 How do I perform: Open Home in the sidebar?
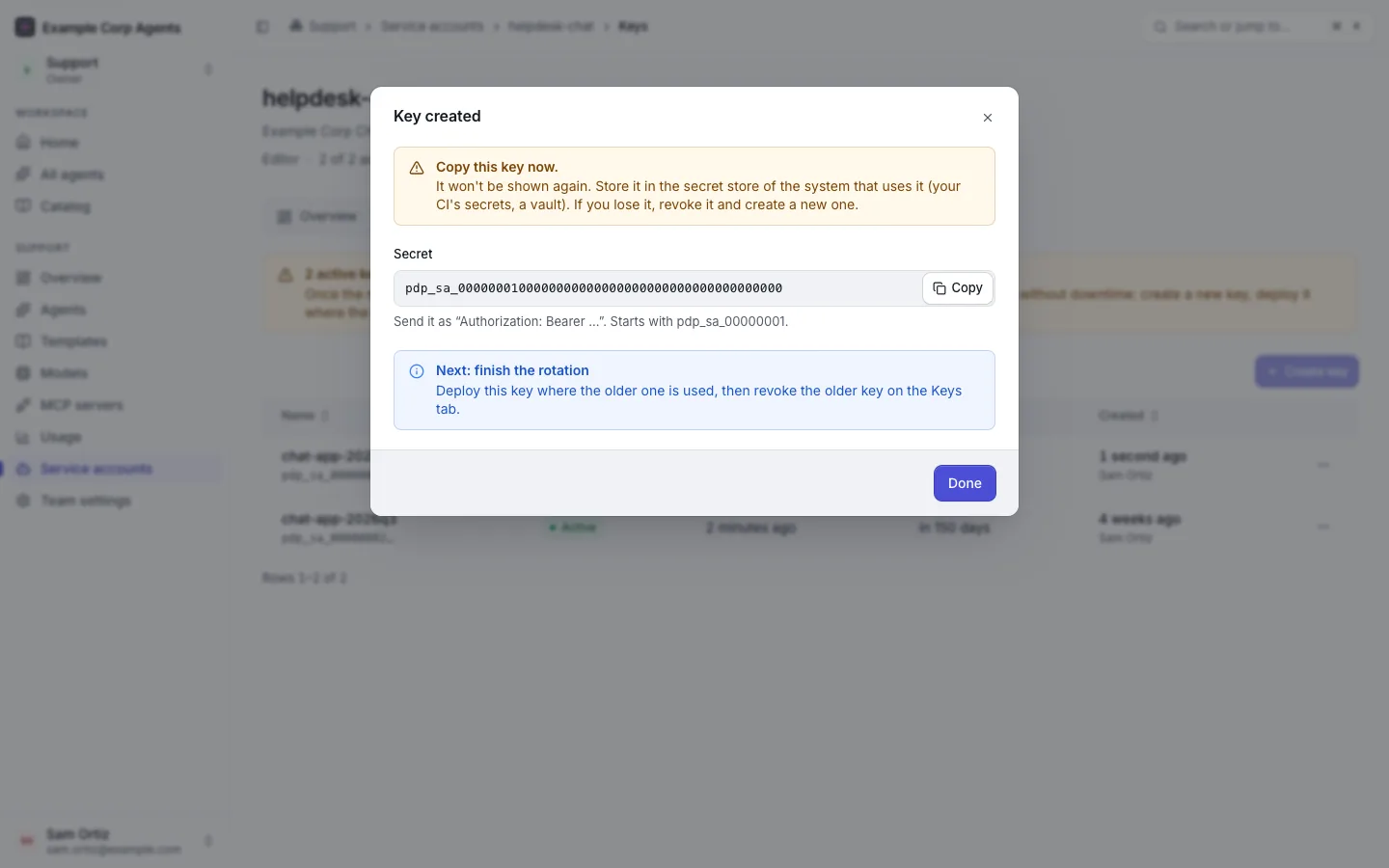click(x=116, y=143)
